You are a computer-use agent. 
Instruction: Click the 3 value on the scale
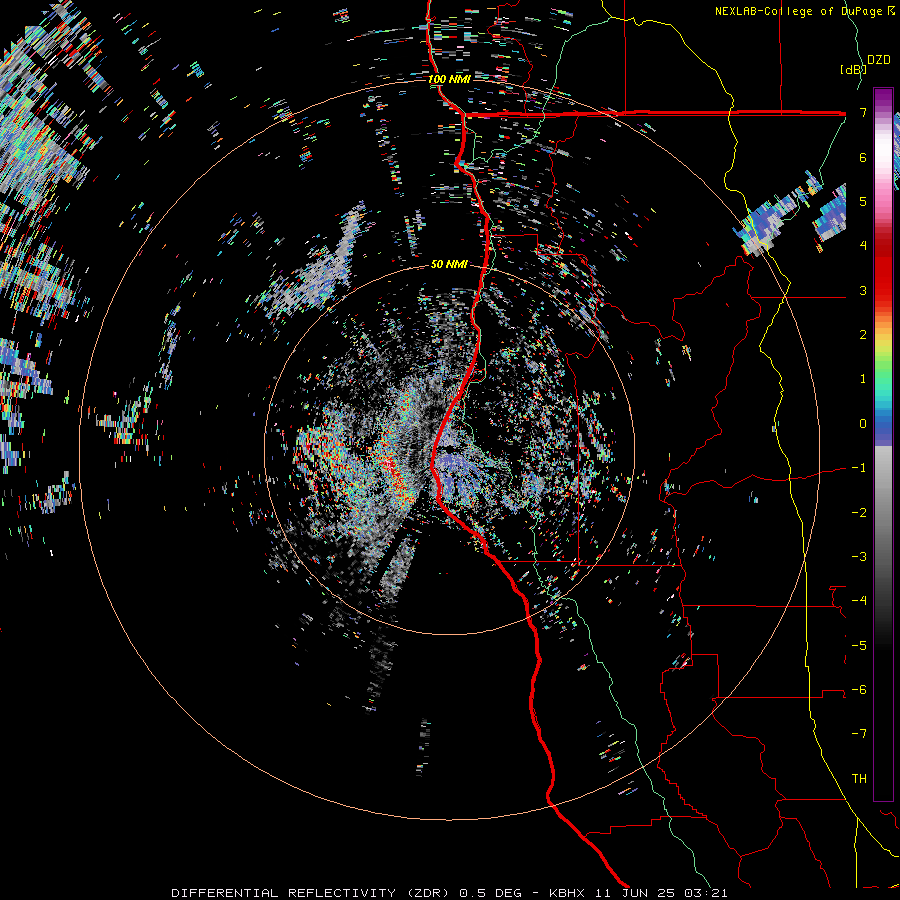[863, 290]
